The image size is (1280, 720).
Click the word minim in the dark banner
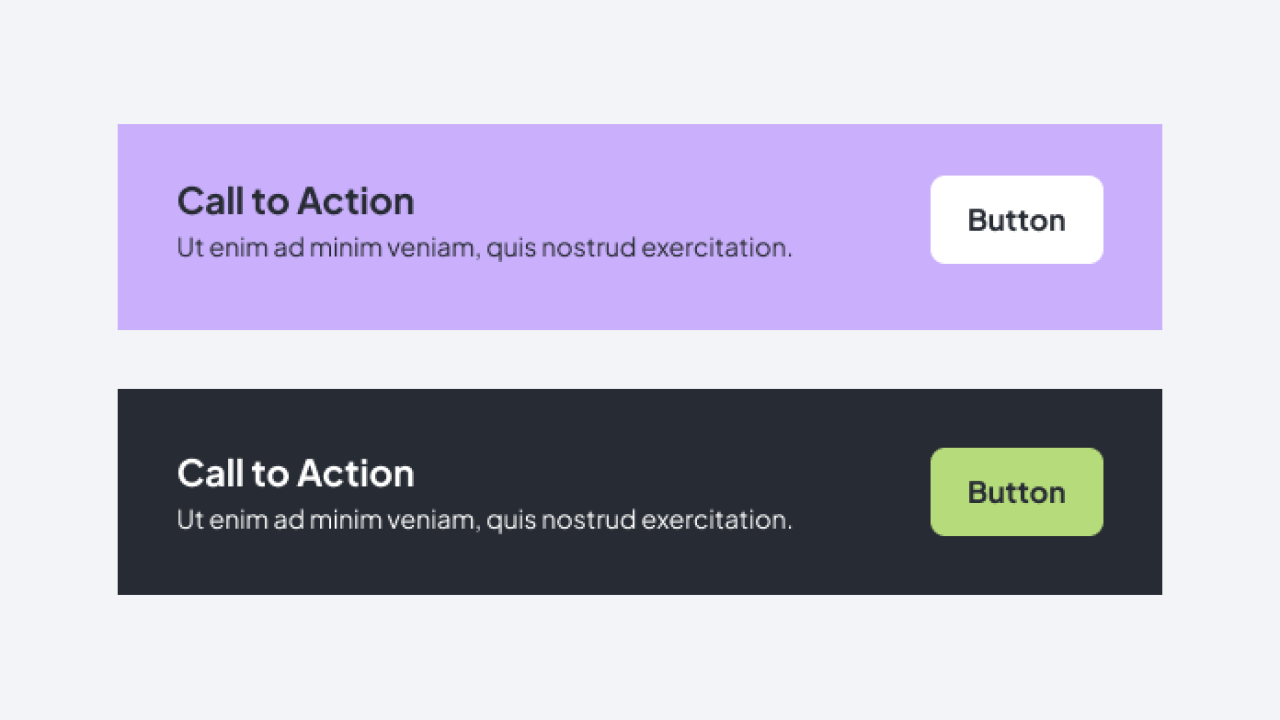coord(339,520)
